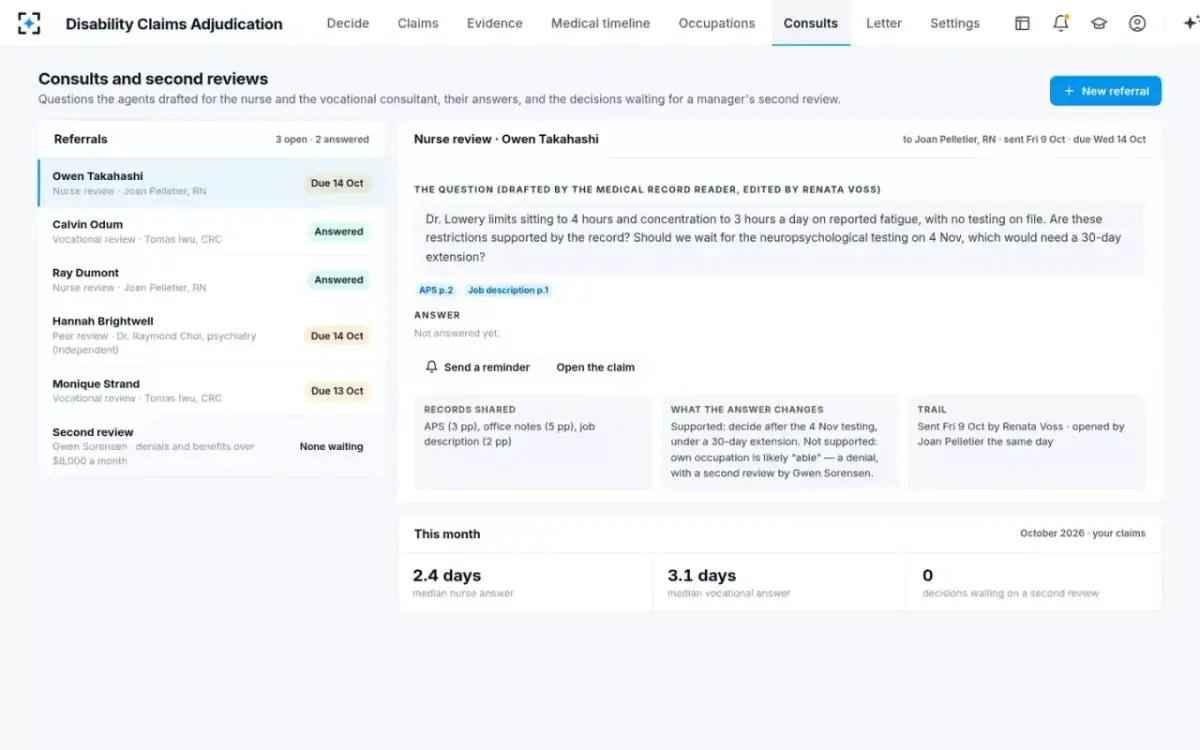Click the graduation cap training icon
The height and width of the screenshot is (750, 1200).
[x=1099, y=23]
